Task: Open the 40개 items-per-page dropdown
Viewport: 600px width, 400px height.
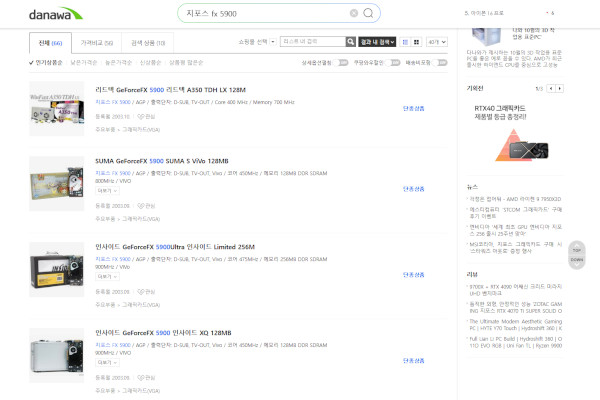Action: pyautogui.click(x=437, y=42)
